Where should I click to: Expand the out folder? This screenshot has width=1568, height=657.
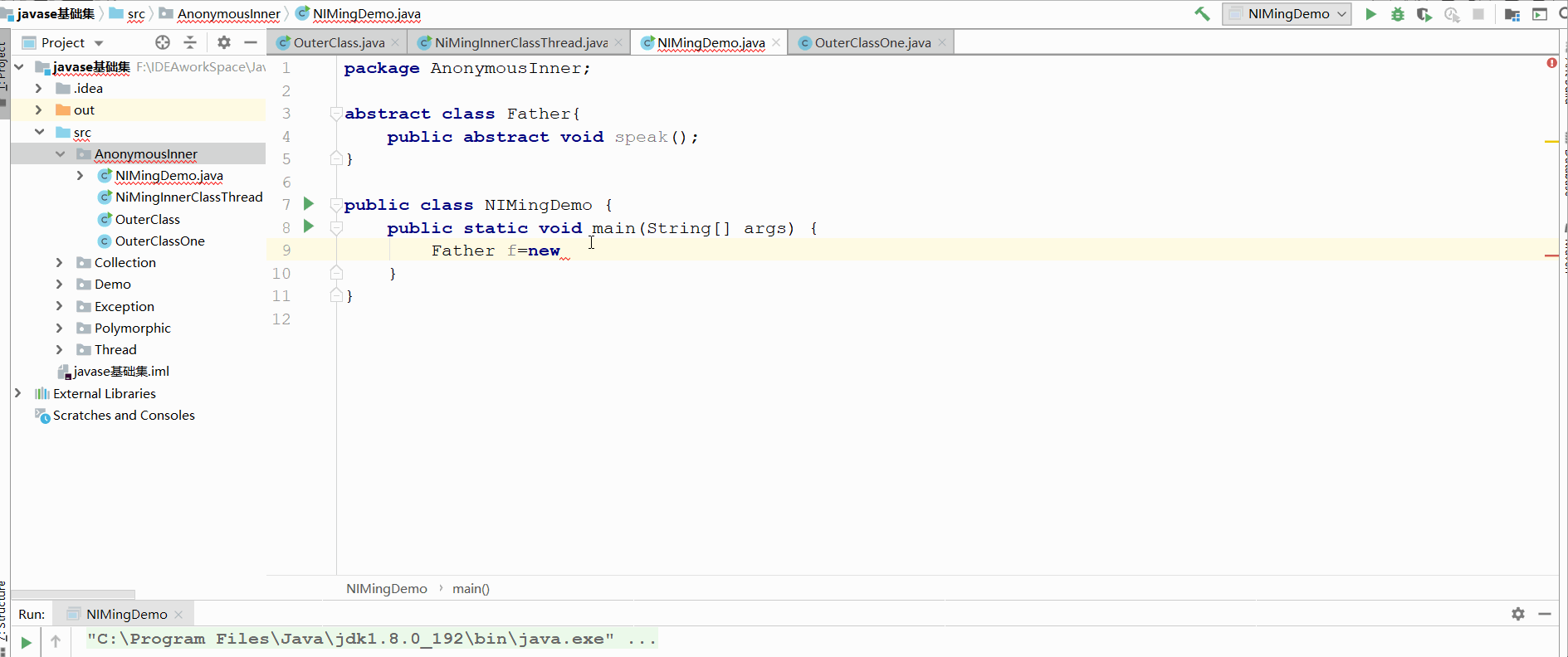[x=38, y=109]
